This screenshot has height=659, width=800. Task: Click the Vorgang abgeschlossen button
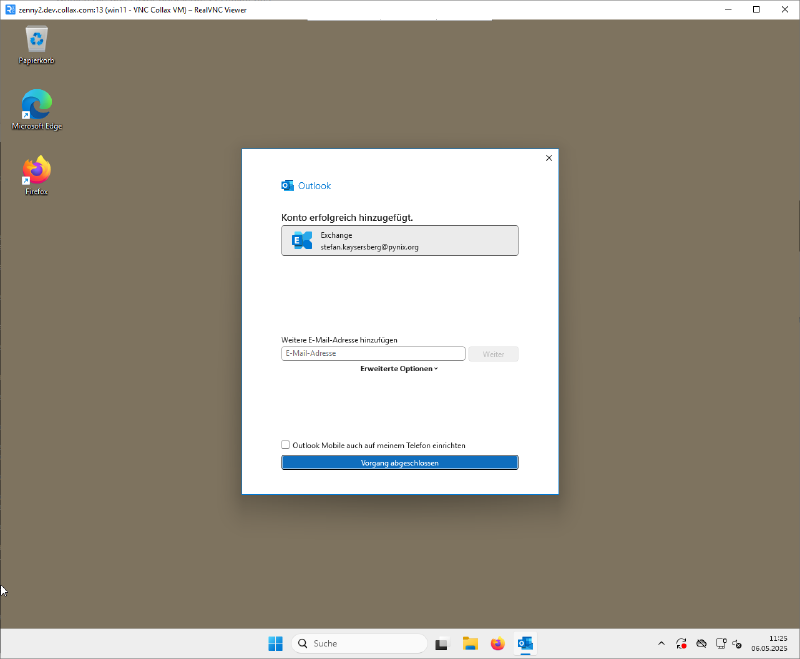(x=399, y=462)
